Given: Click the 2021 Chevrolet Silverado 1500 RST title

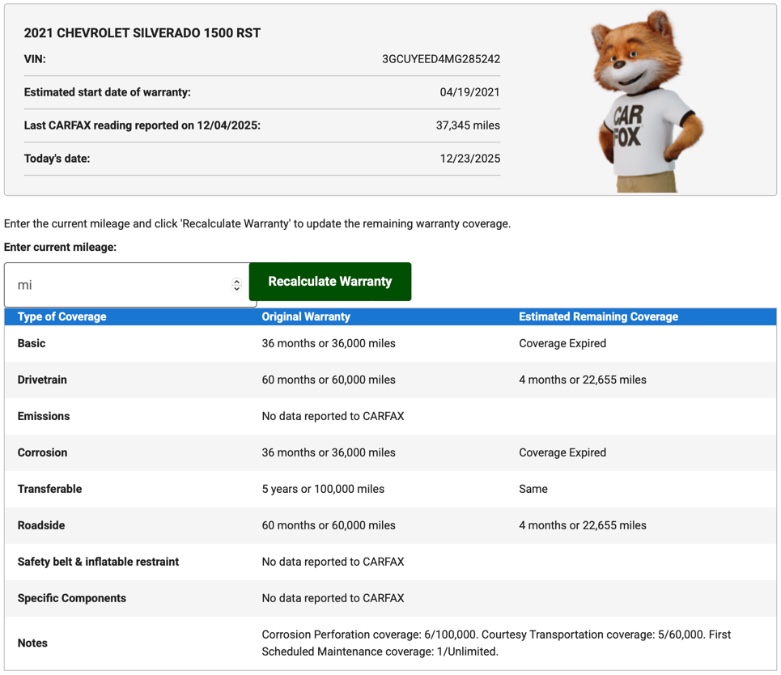Looking at the screenshot, I should 142,33.
